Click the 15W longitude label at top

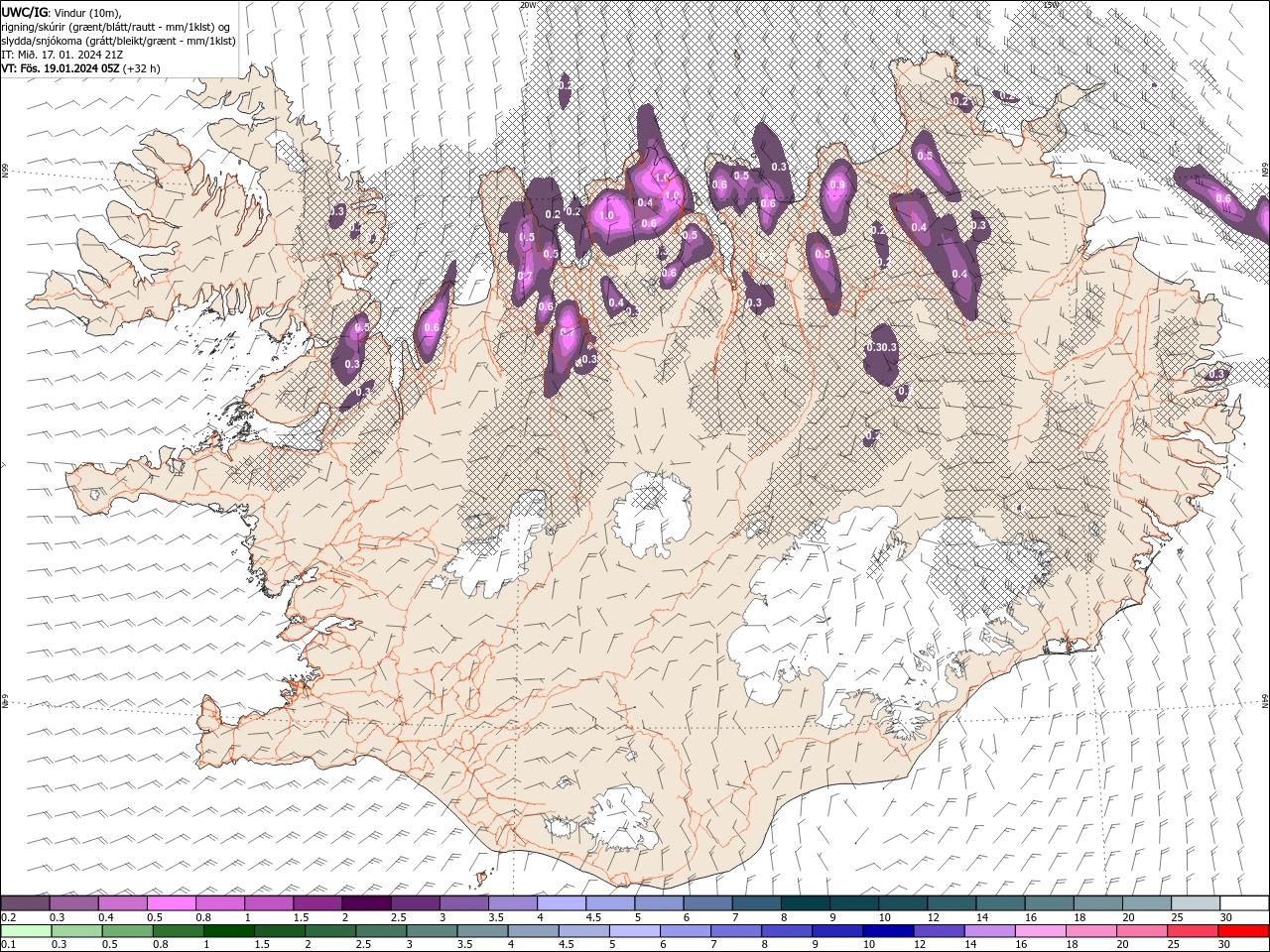point(1052,5)
